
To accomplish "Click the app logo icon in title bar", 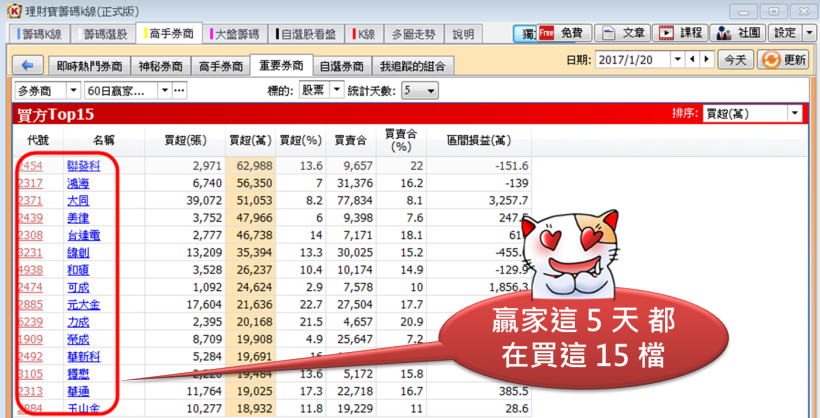I will [x=14, y=10].
